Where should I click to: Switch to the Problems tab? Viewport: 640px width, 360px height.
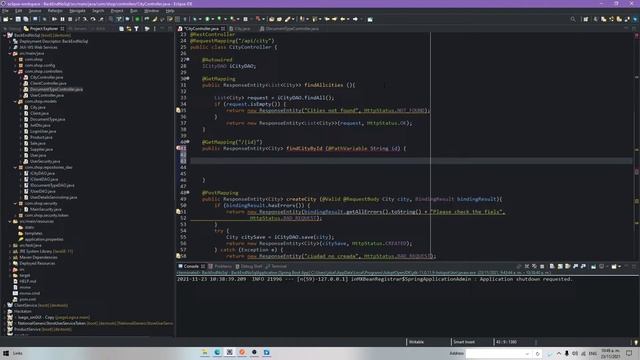coord(223,266)
